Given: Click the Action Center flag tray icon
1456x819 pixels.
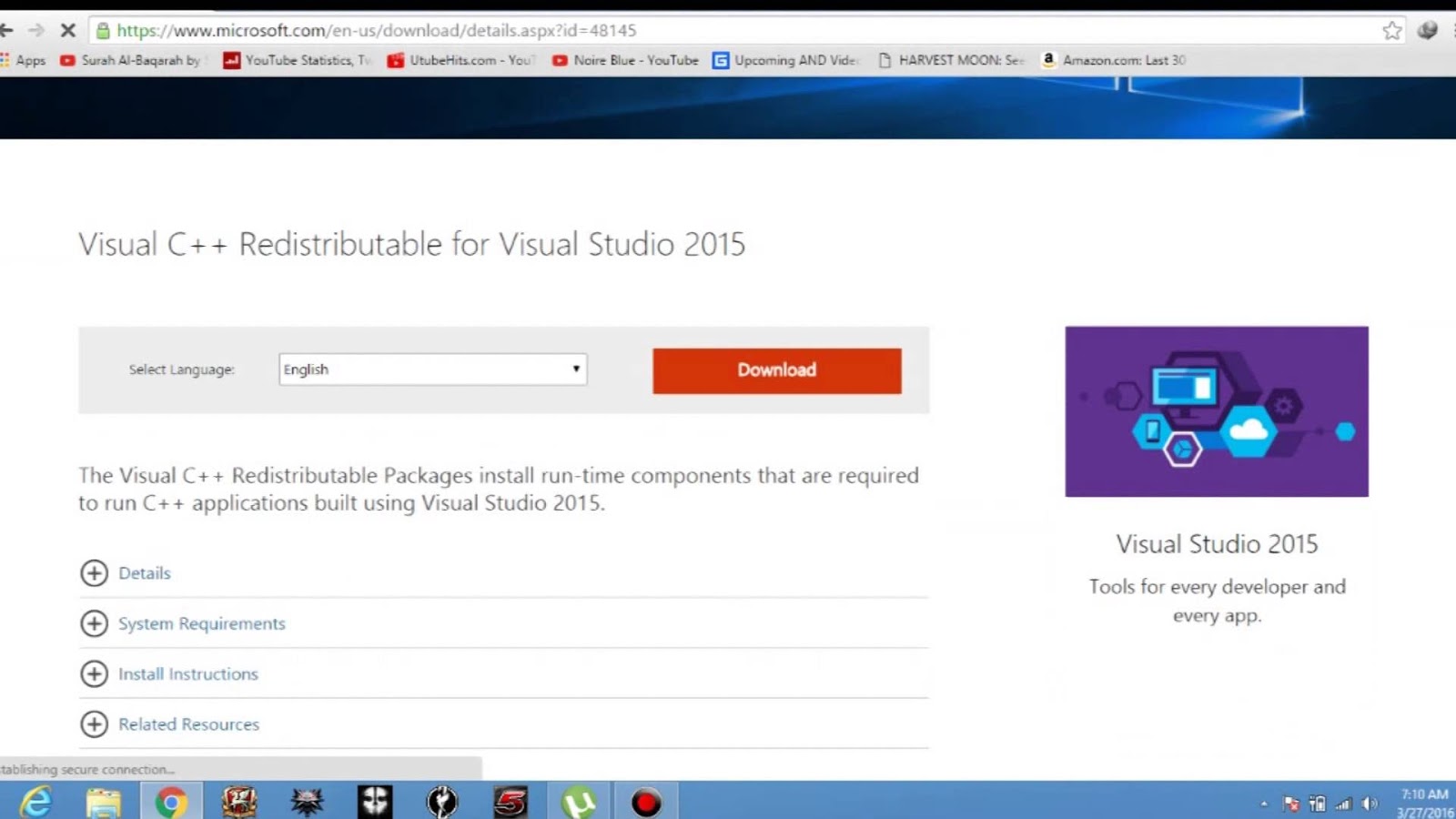Looking at the screenshot, I should [1290, 804].
